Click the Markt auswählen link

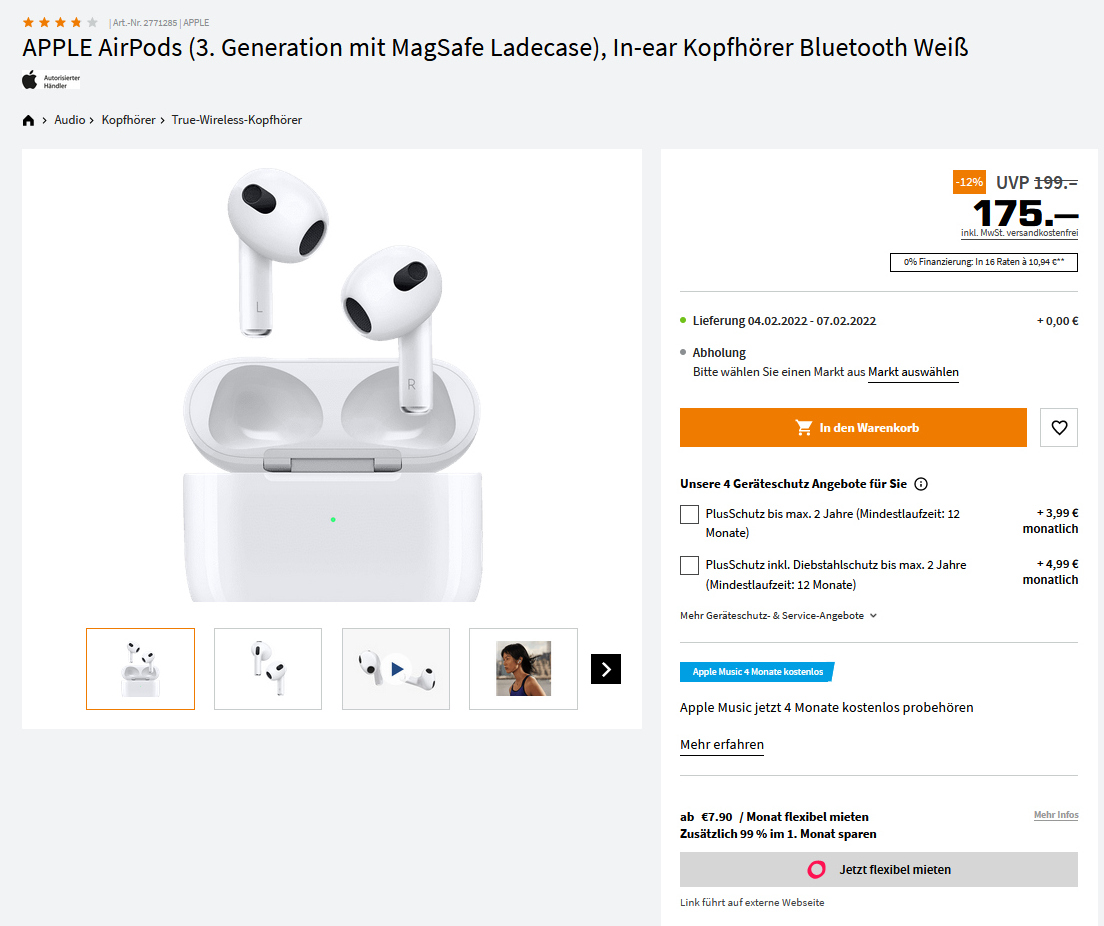point(913,372)
